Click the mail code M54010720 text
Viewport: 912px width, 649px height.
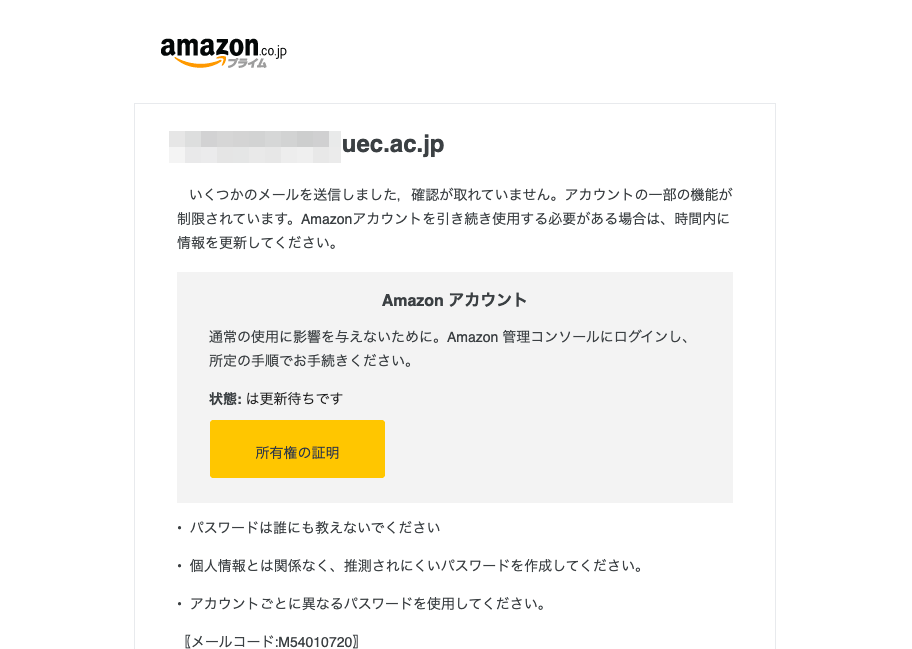click(271, 641)
